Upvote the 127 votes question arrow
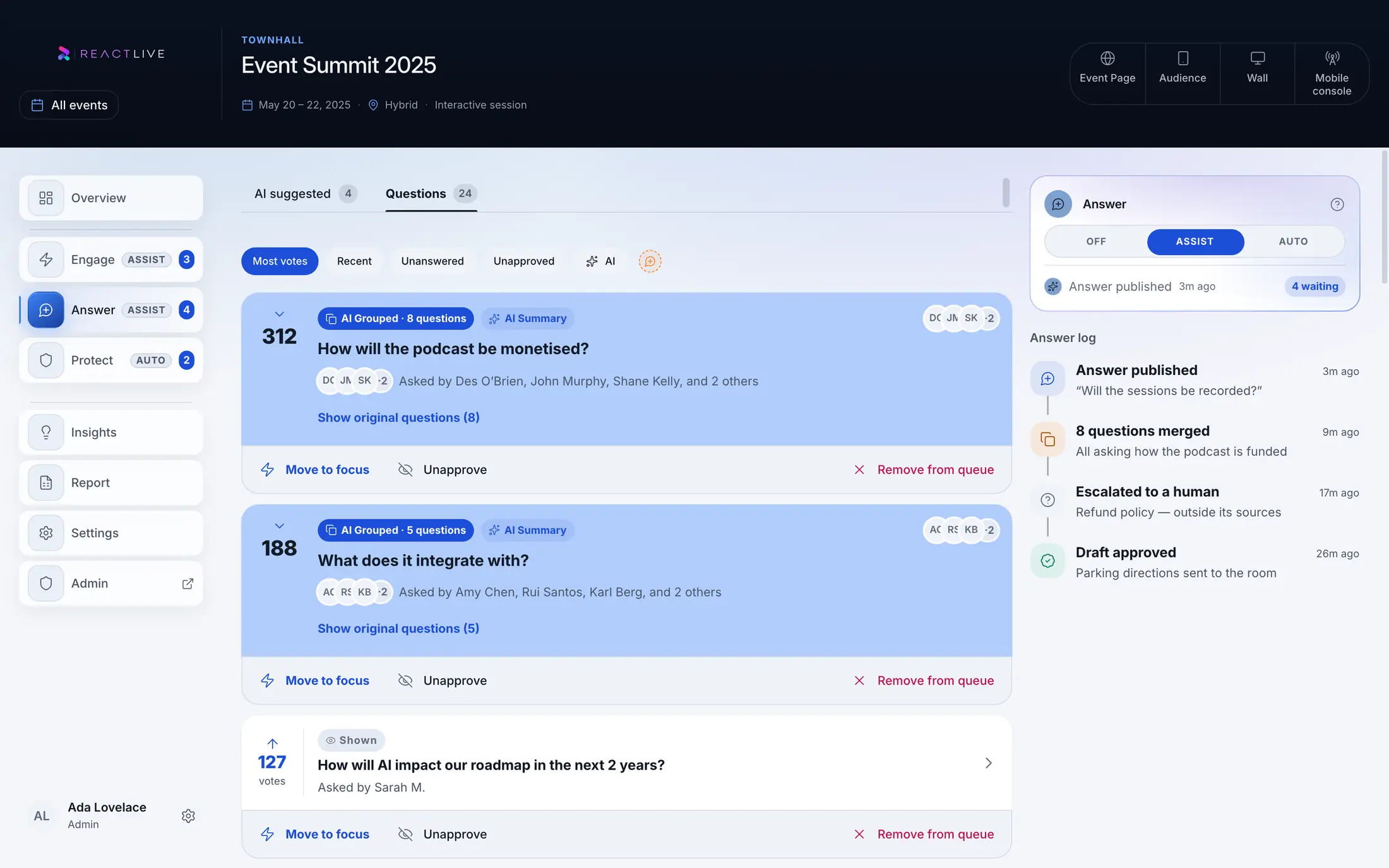 (272, 744)
